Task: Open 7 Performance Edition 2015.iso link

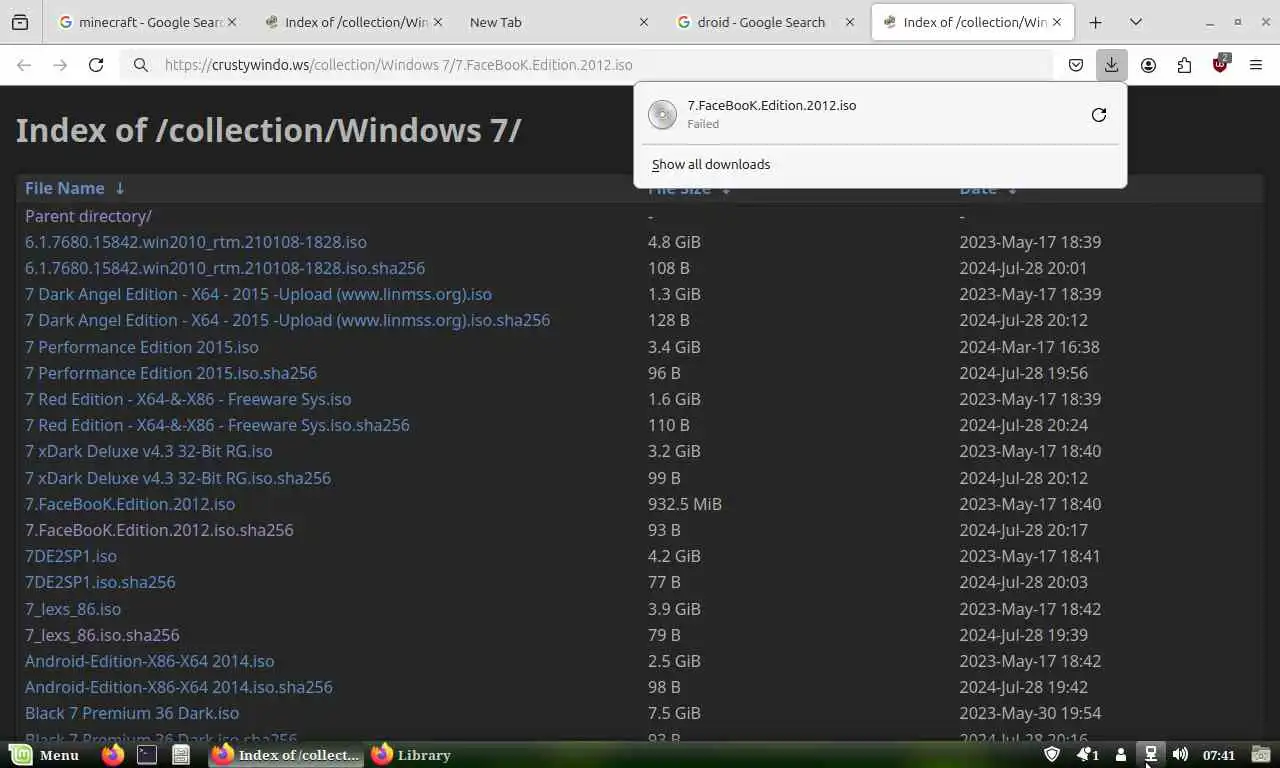Action: pos(141,347)
